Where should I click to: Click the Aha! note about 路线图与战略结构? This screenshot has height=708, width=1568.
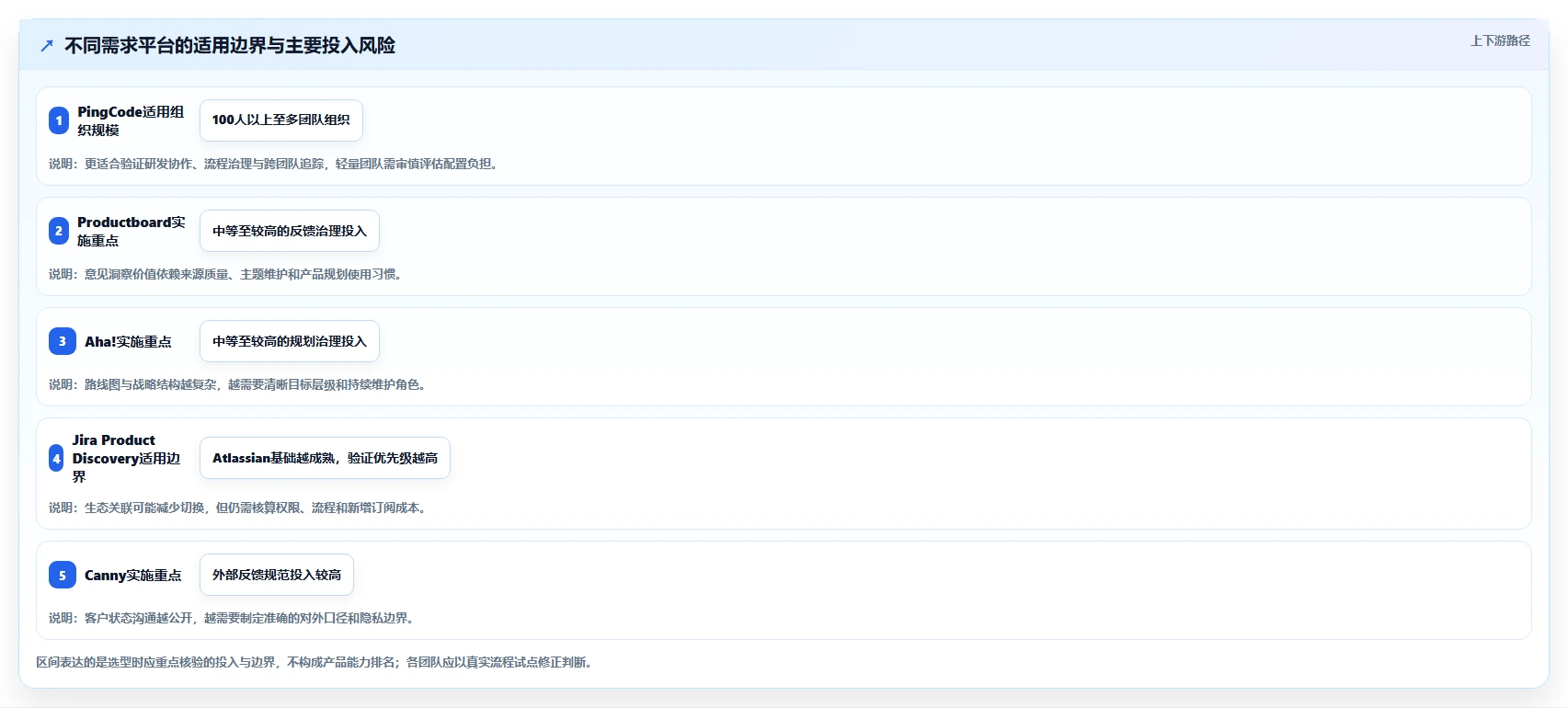[239, 384]
